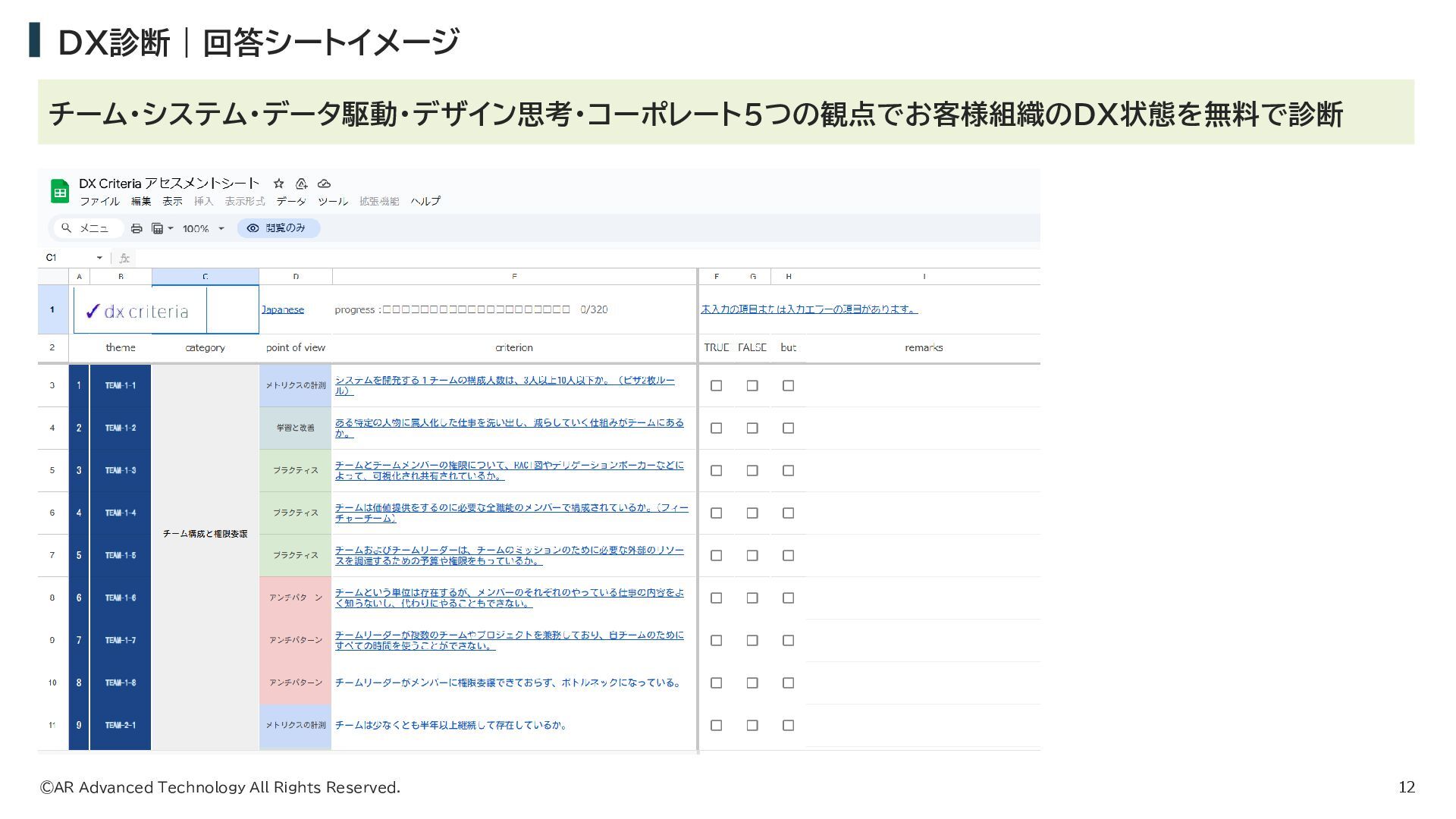1456x819 pixels.
Task: Click the magnifier search menus icon
Action: [67, 228]
